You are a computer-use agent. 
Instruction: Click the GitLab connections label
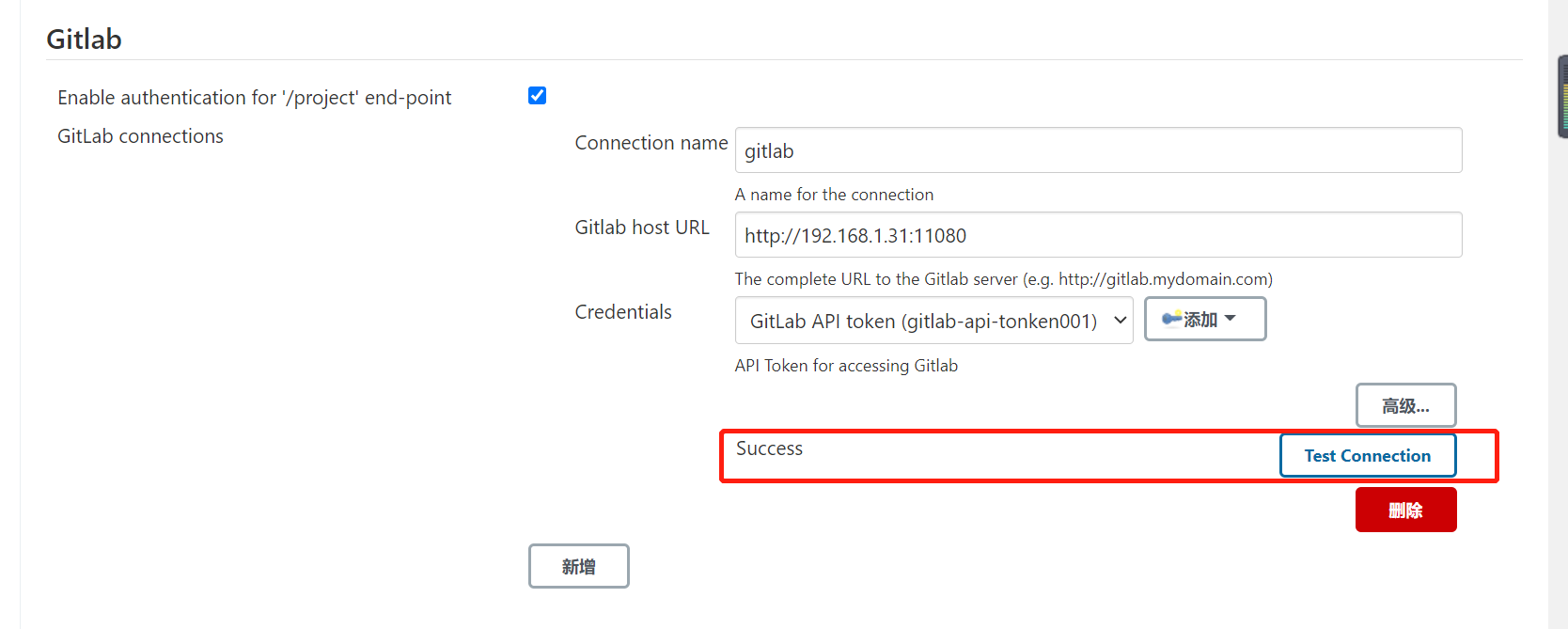pyautogui.click(x=140, y=136)
